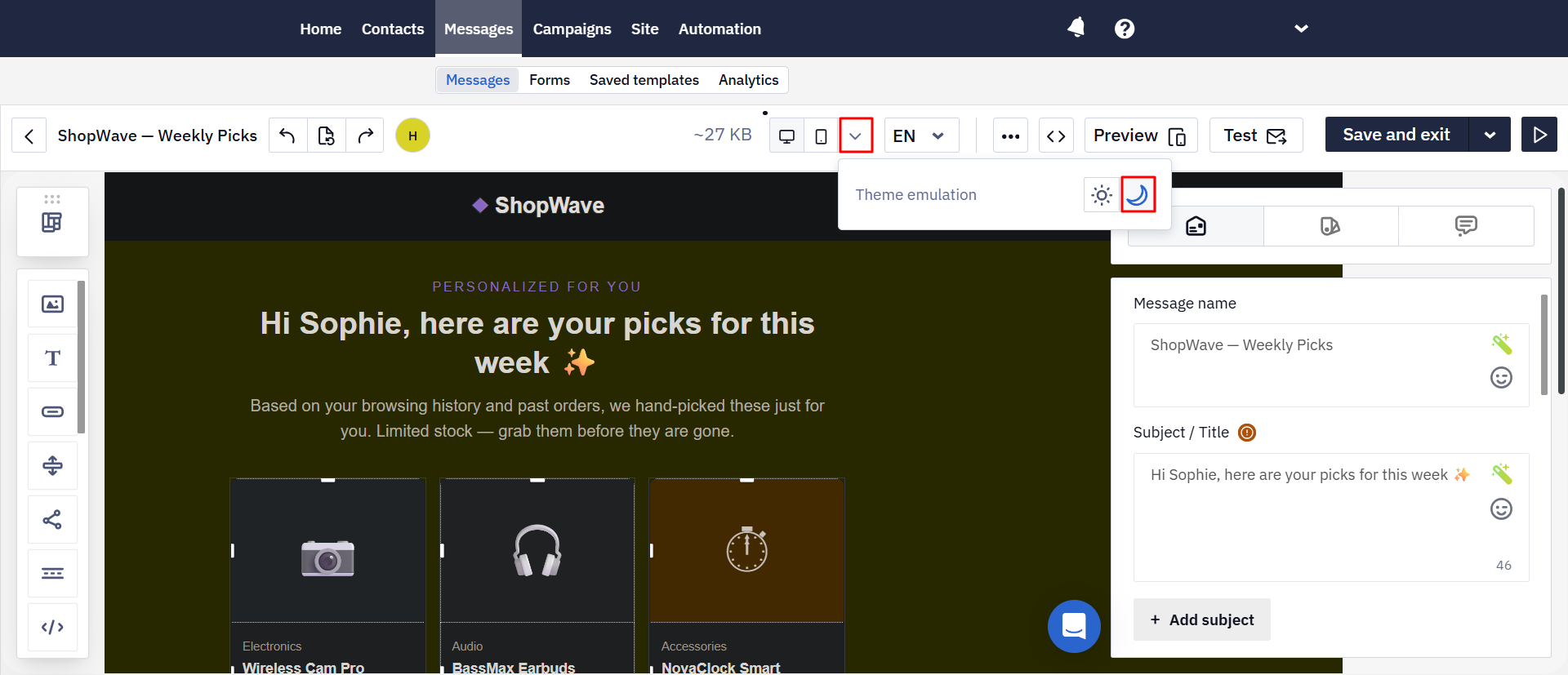Open the structures layout panel icon
1568x675 pixels.
(52, 222)
